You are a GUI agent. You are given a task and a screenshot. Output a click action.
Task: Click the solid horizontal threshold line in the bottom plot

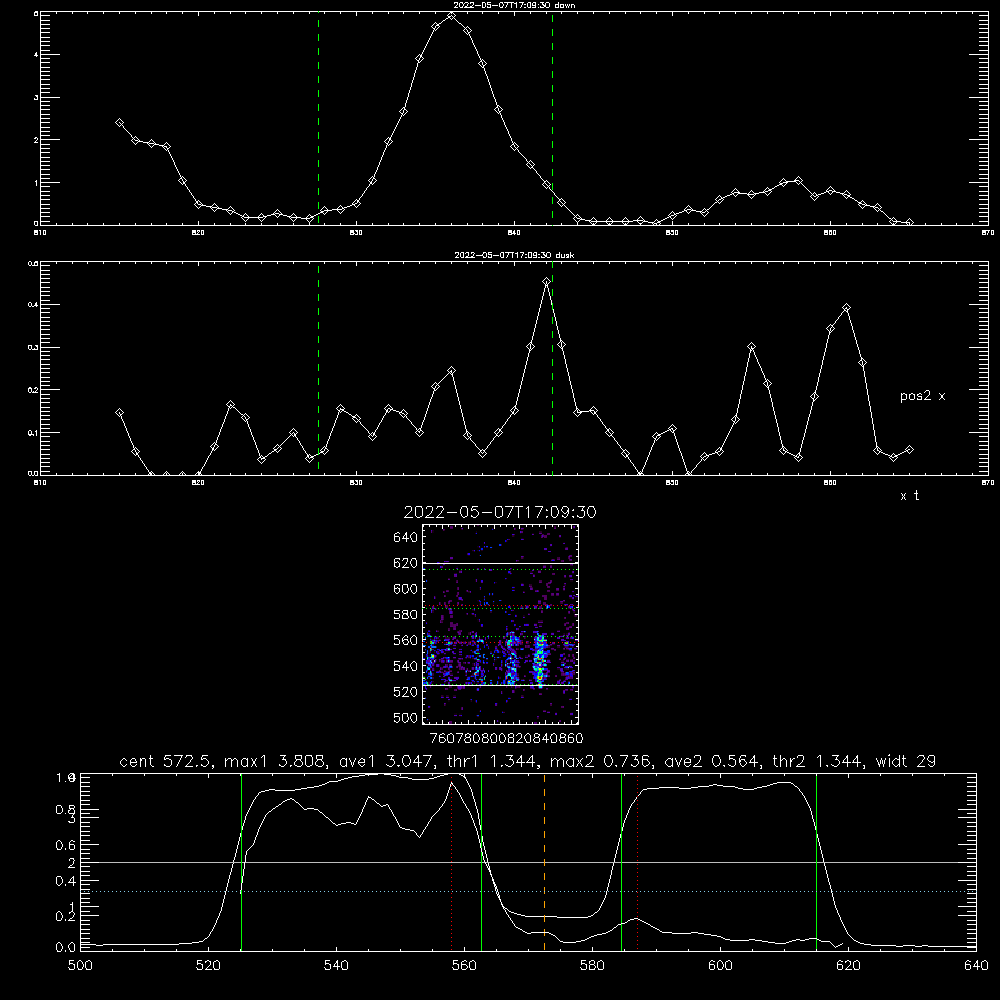click(x=528, y=862)
